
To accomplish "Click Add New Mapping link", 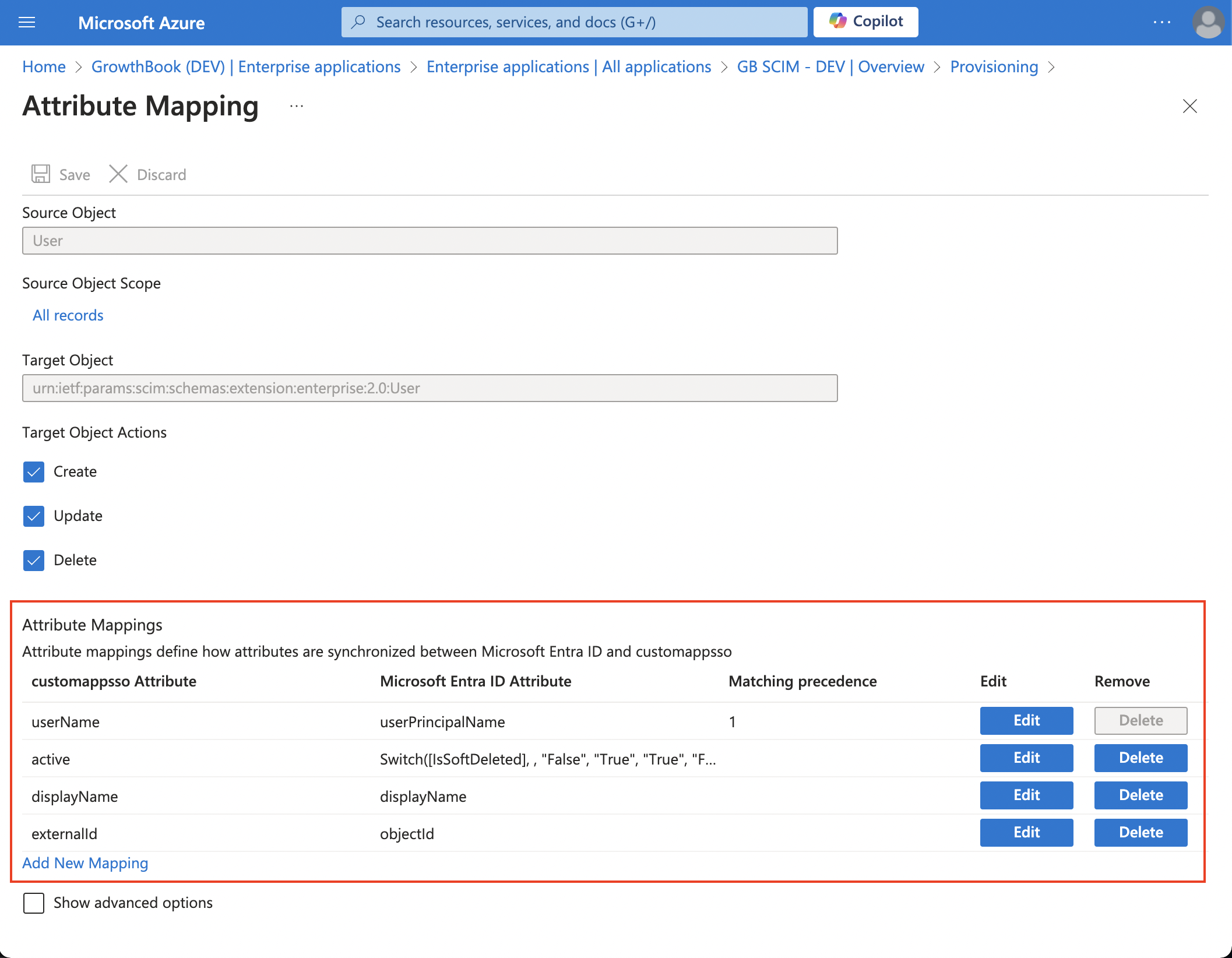I will [x=85, y=863].
